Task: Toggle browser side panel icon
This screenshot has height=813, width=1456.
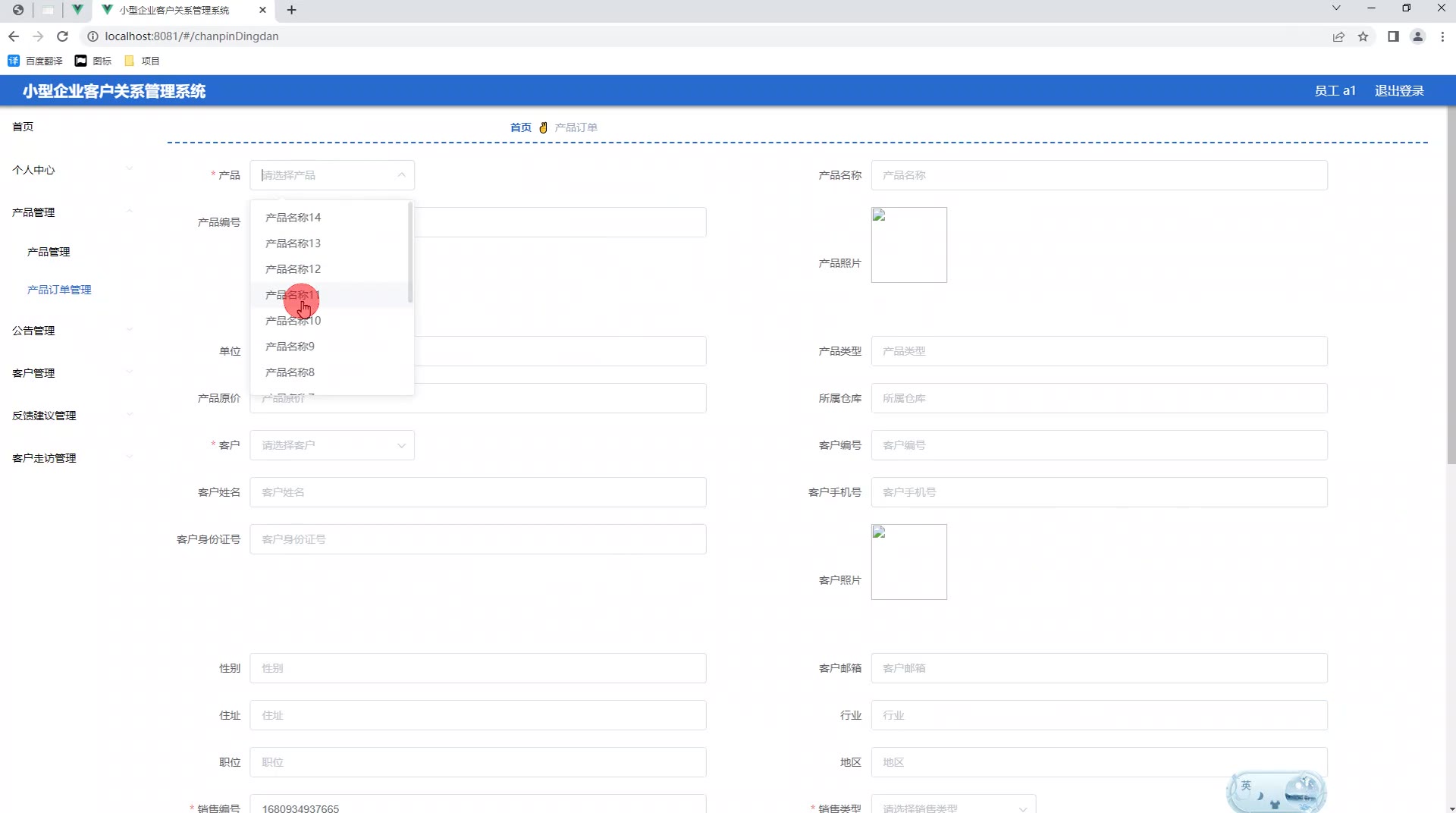Action: click(x=1393, y=36)
